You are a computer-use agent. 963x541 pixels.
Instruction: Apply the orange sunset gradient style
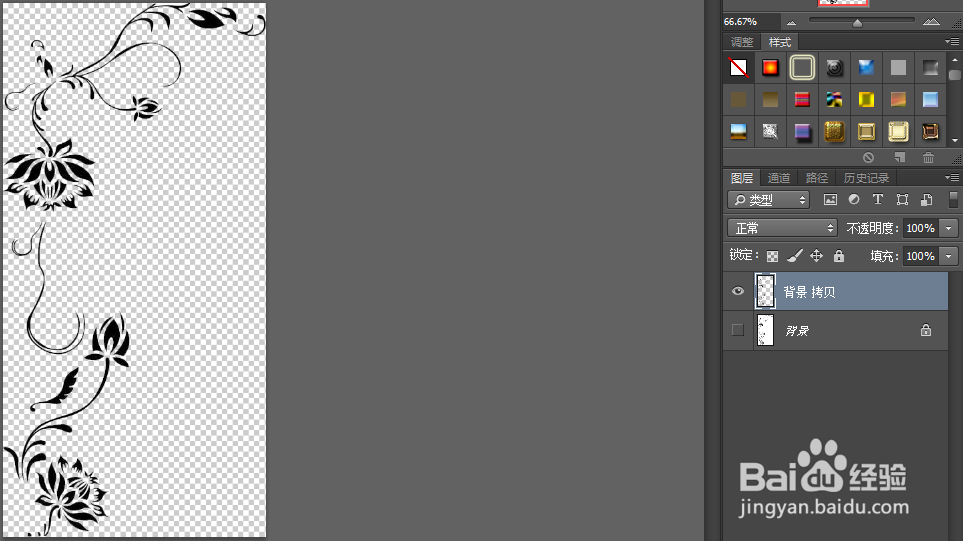click(x=898, y=99)
